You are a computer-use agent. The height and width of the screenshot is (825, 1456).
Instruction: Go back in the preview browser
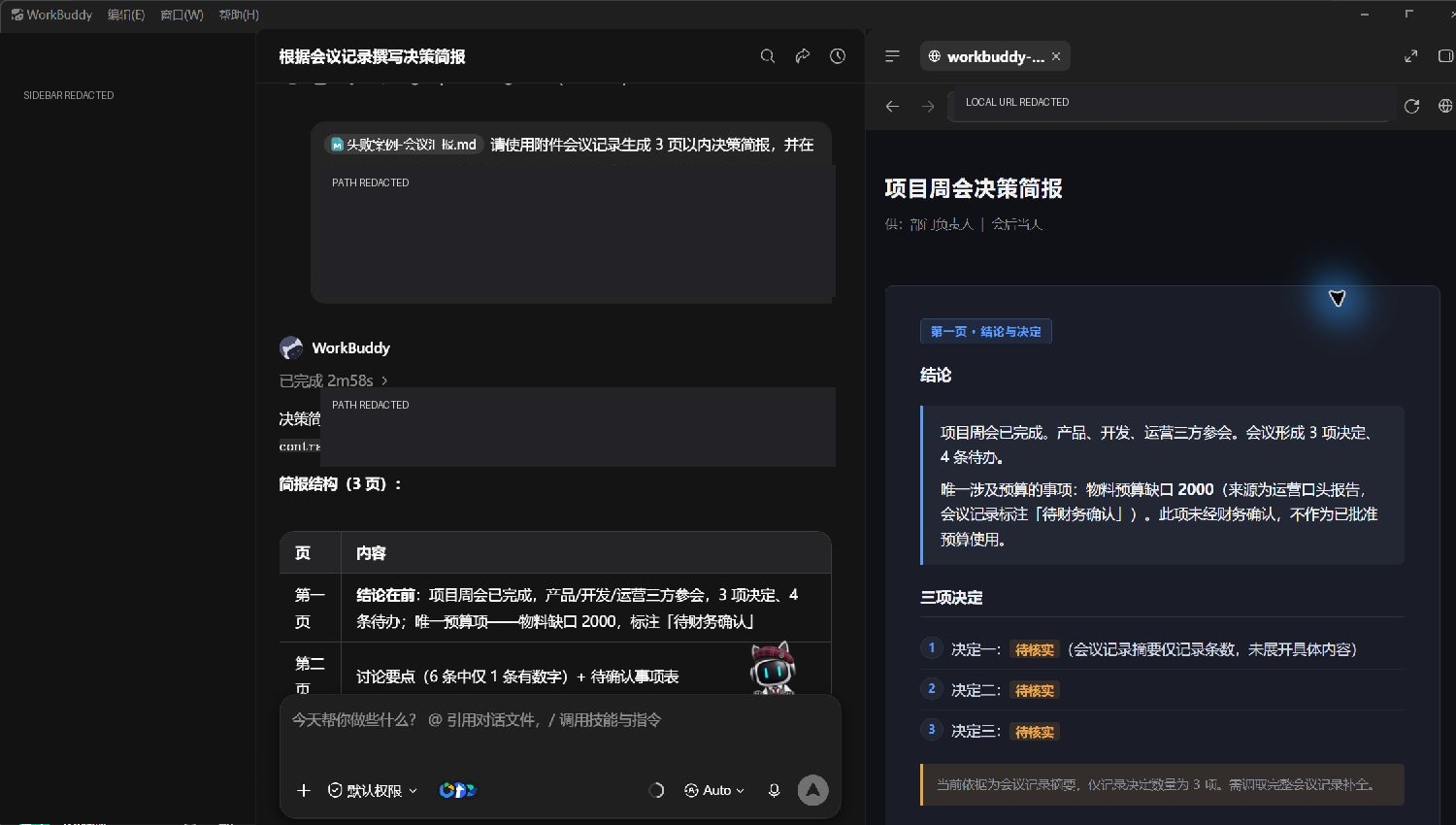(893, 106)
